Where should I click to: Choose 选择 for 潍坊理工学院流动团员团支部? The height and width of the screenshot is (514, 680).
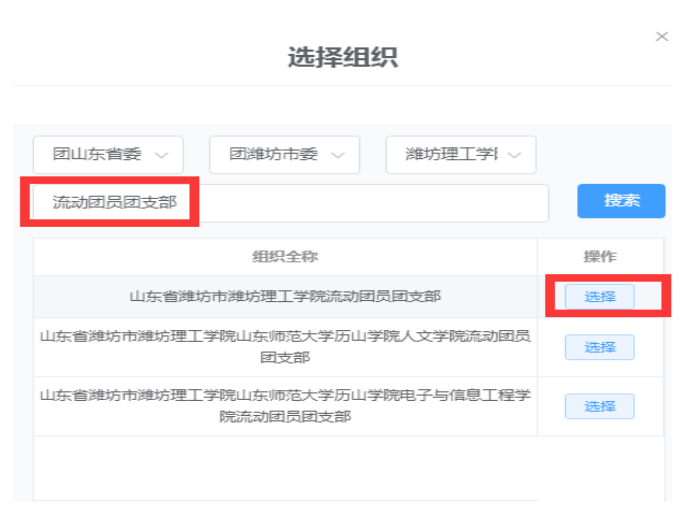coord(599,297)
